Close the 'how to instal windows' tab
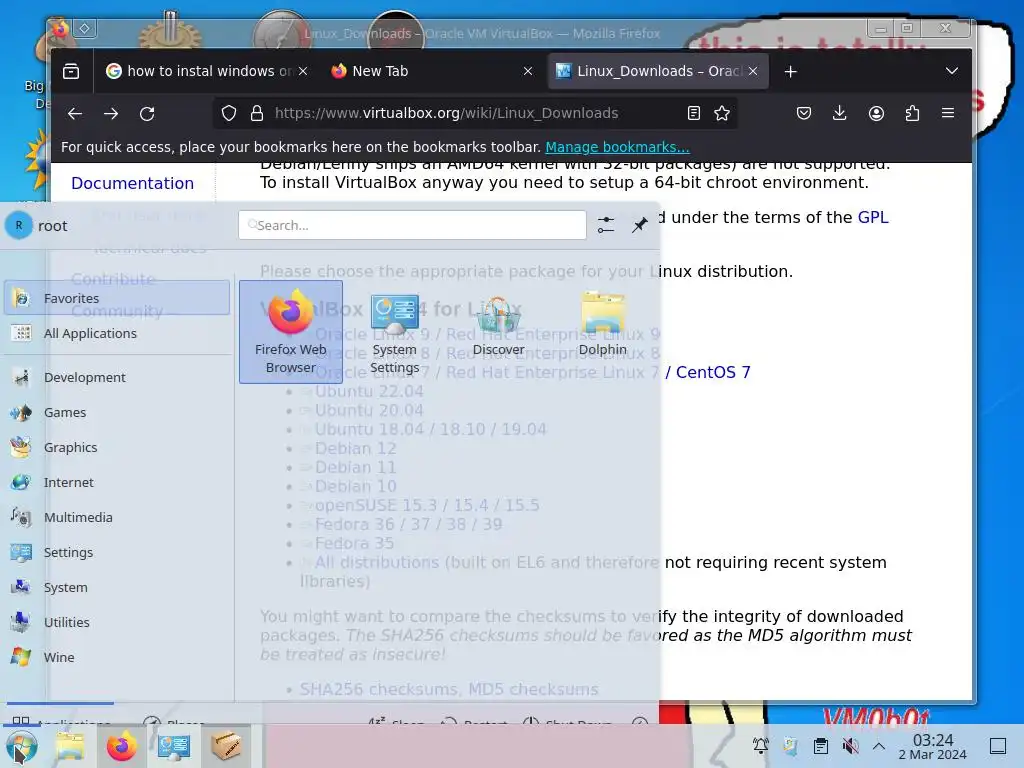 click(x=303, y=71)
